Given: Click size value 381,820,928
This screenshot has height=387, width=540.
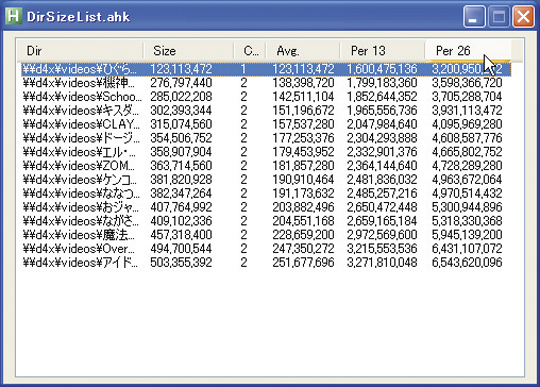Looking at the screenshot, I should point(181,179).
